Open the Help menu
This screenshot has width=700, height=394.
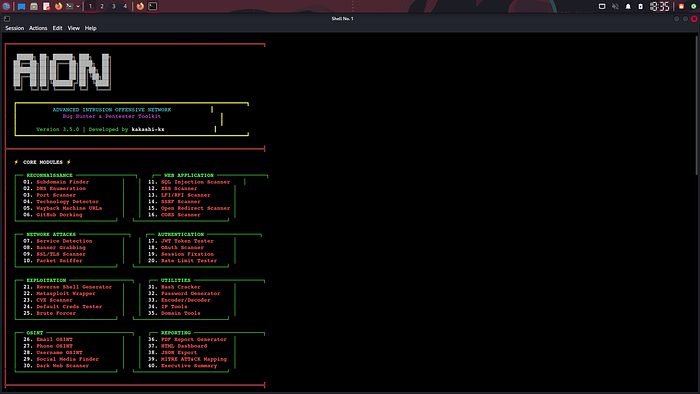coord(91,28)
